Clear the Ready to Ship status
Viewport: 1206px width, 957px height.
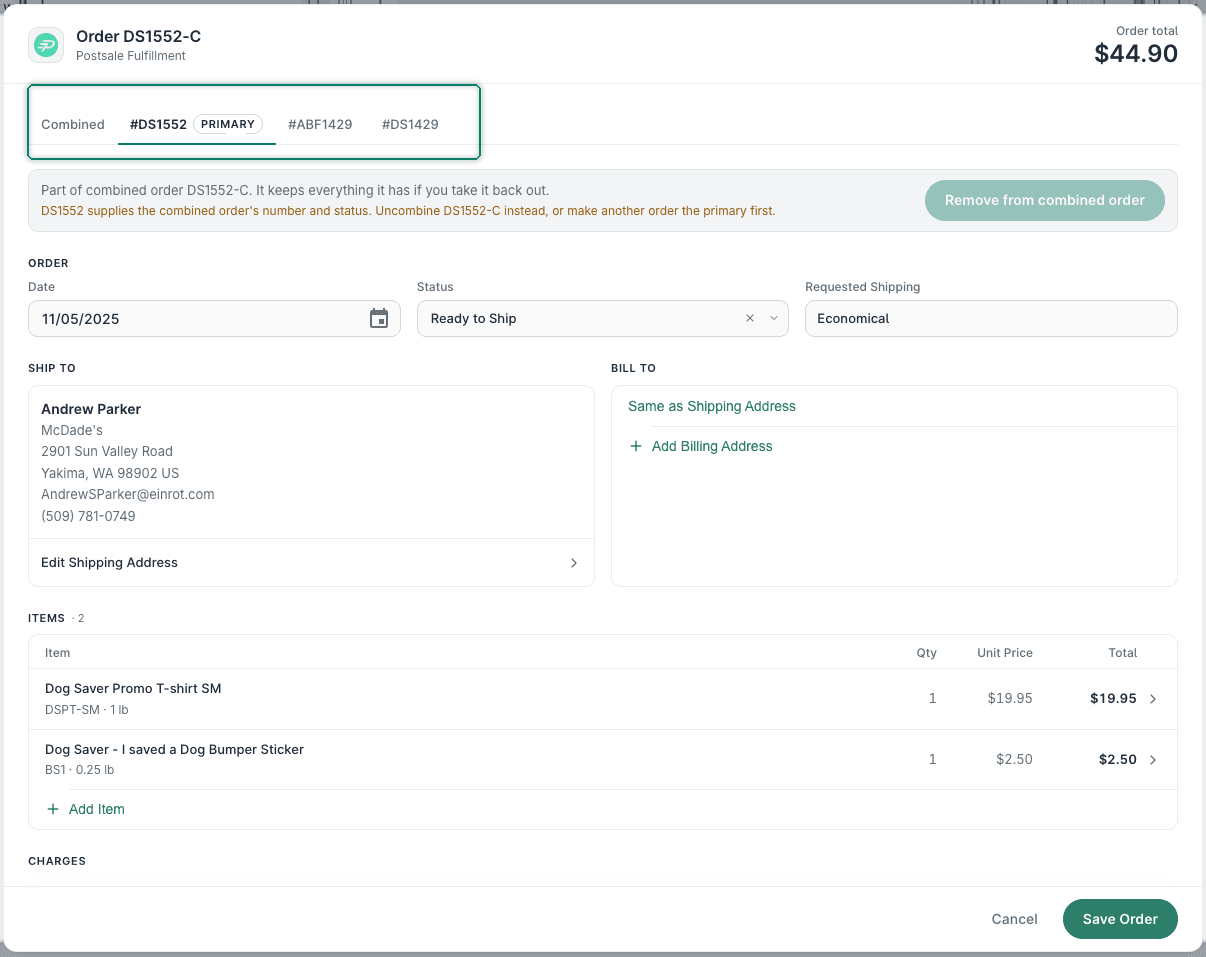750,319
